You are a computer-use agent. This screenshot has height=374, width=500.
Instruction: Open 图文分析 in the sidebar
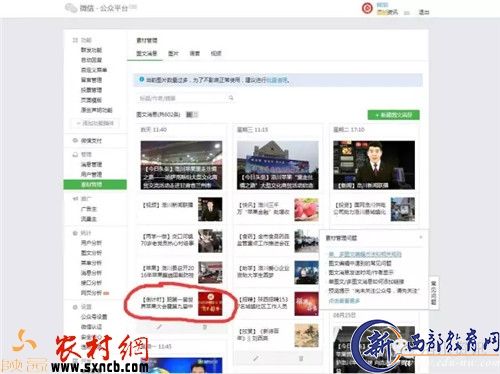point(91,253)
